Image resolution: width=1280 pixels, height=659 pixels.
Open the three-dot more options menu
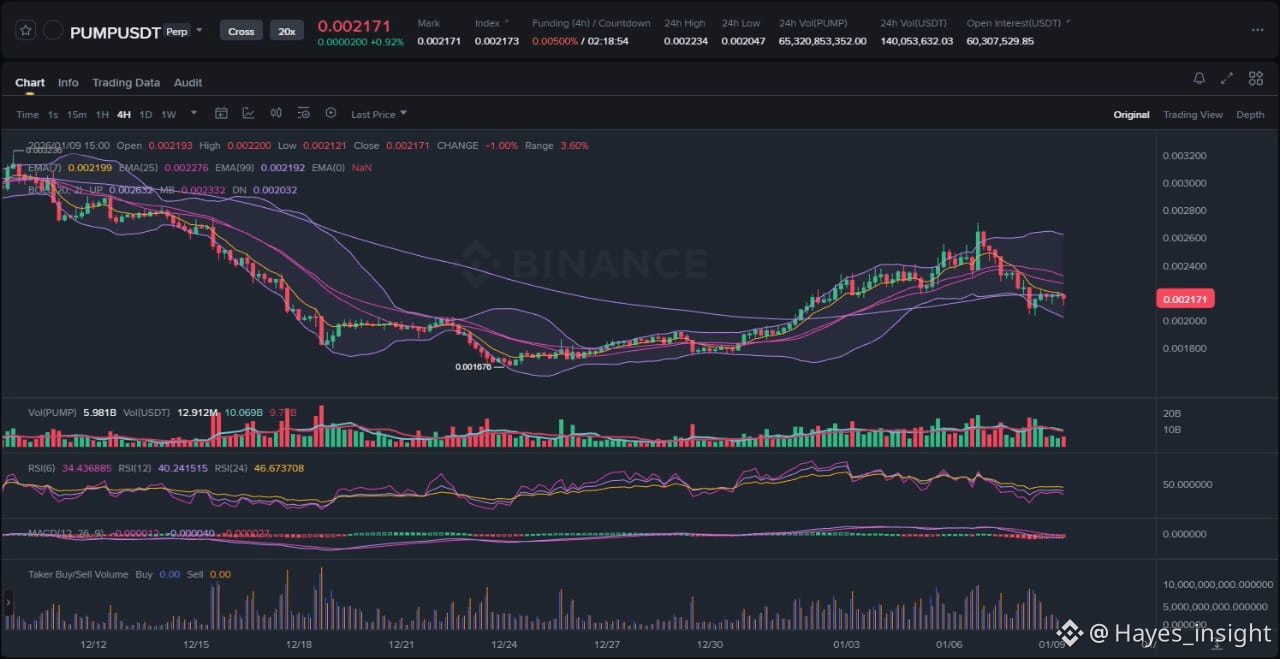(x=1257, y=30)
